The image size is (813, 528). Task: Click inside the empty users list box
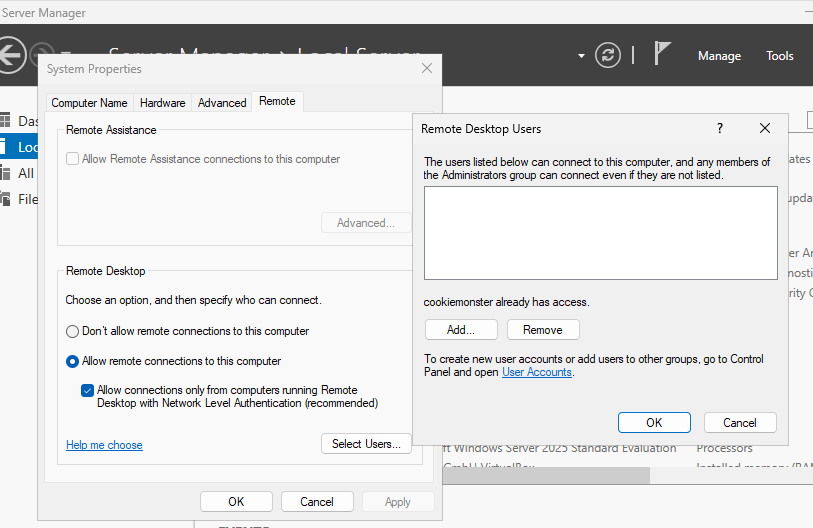coord(600,232)
